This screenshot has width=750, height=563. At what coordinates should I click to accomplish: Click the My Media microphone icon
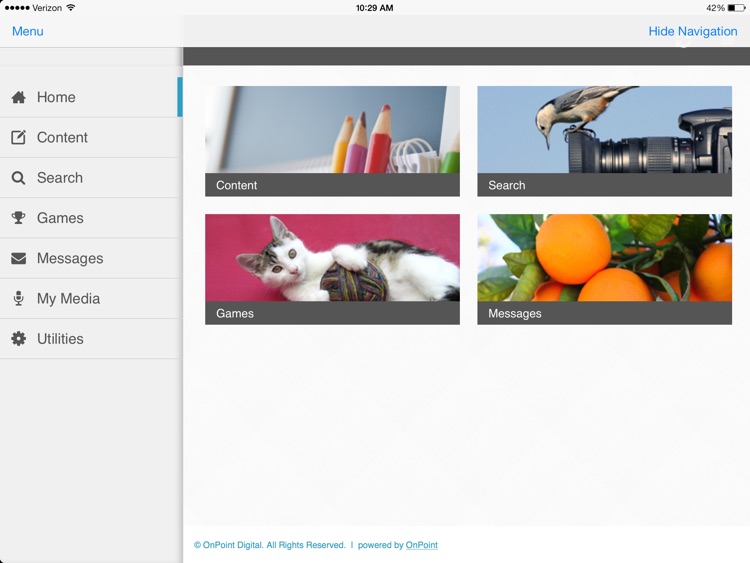click(19, 298)
